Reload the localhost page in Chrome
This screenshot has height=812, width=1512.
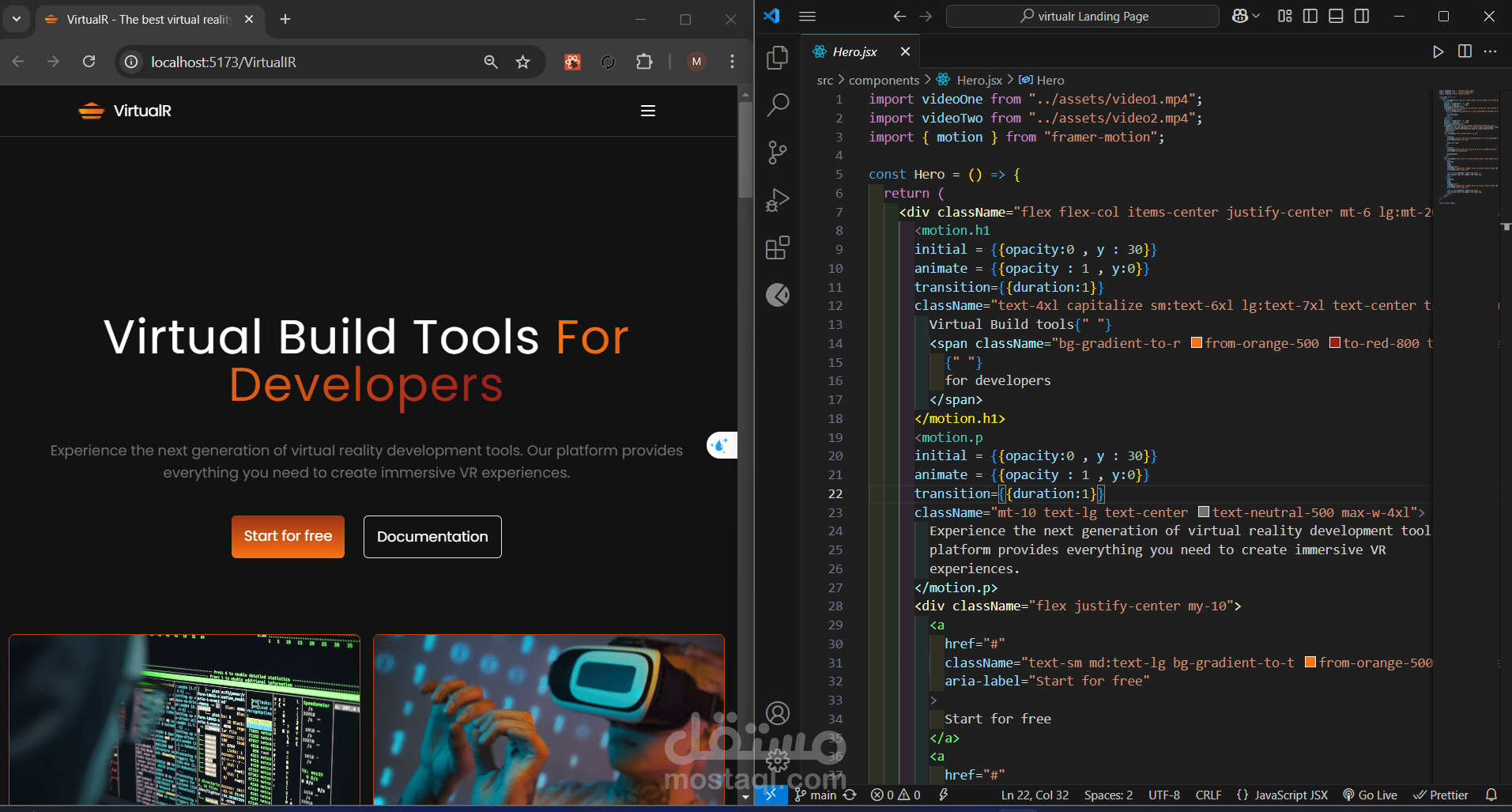tap(89, 62)
